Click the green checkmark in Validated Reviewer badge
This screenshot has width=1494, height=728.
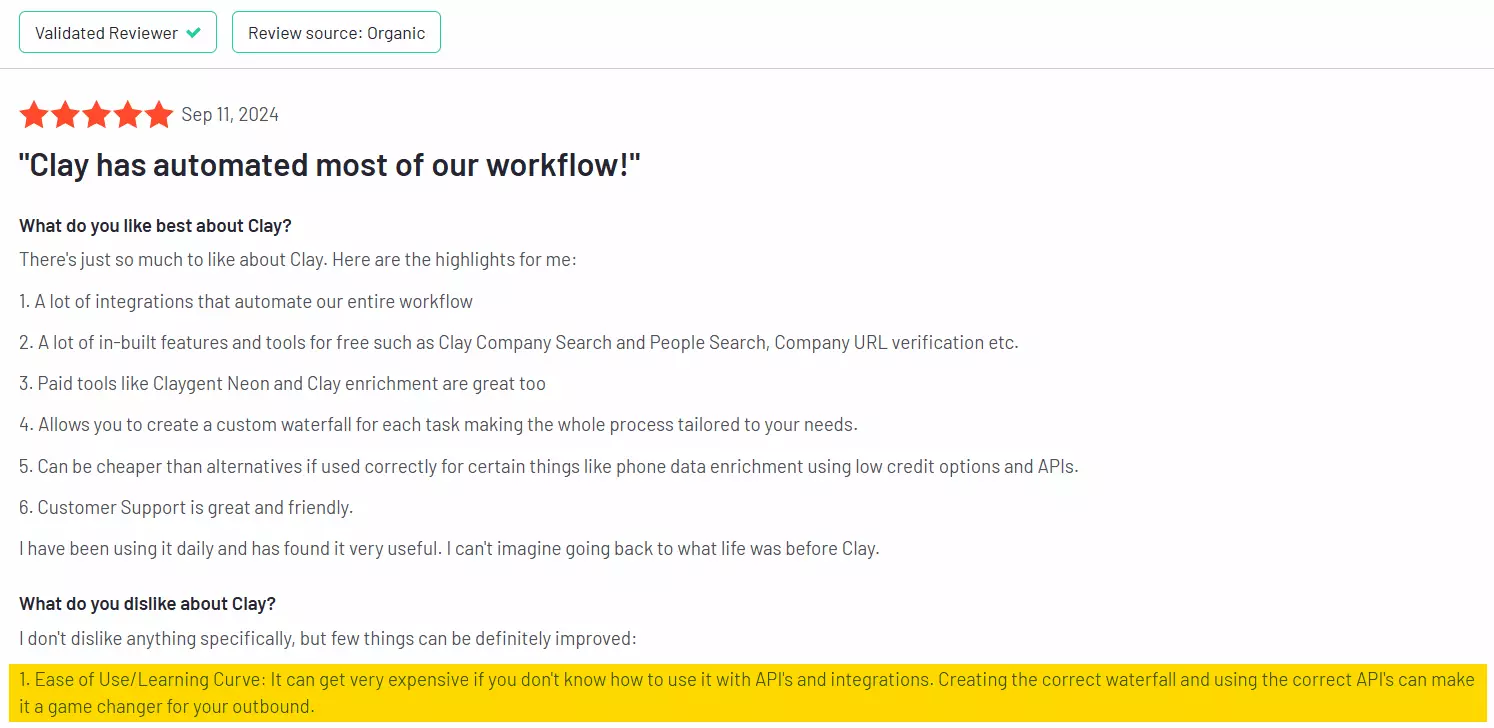(x=194, y=33)
